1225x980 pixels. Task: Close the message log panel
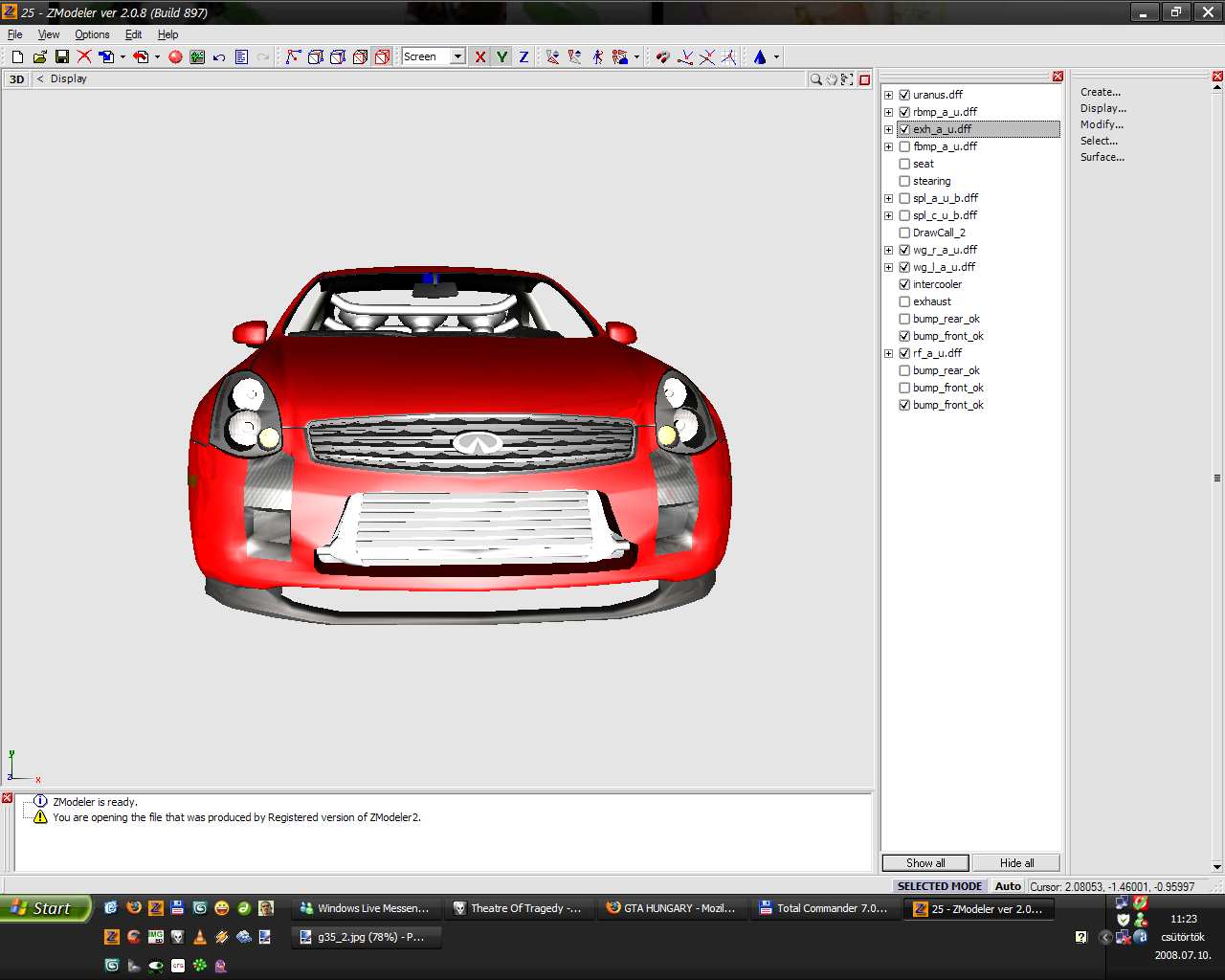(x=7, y=798)
